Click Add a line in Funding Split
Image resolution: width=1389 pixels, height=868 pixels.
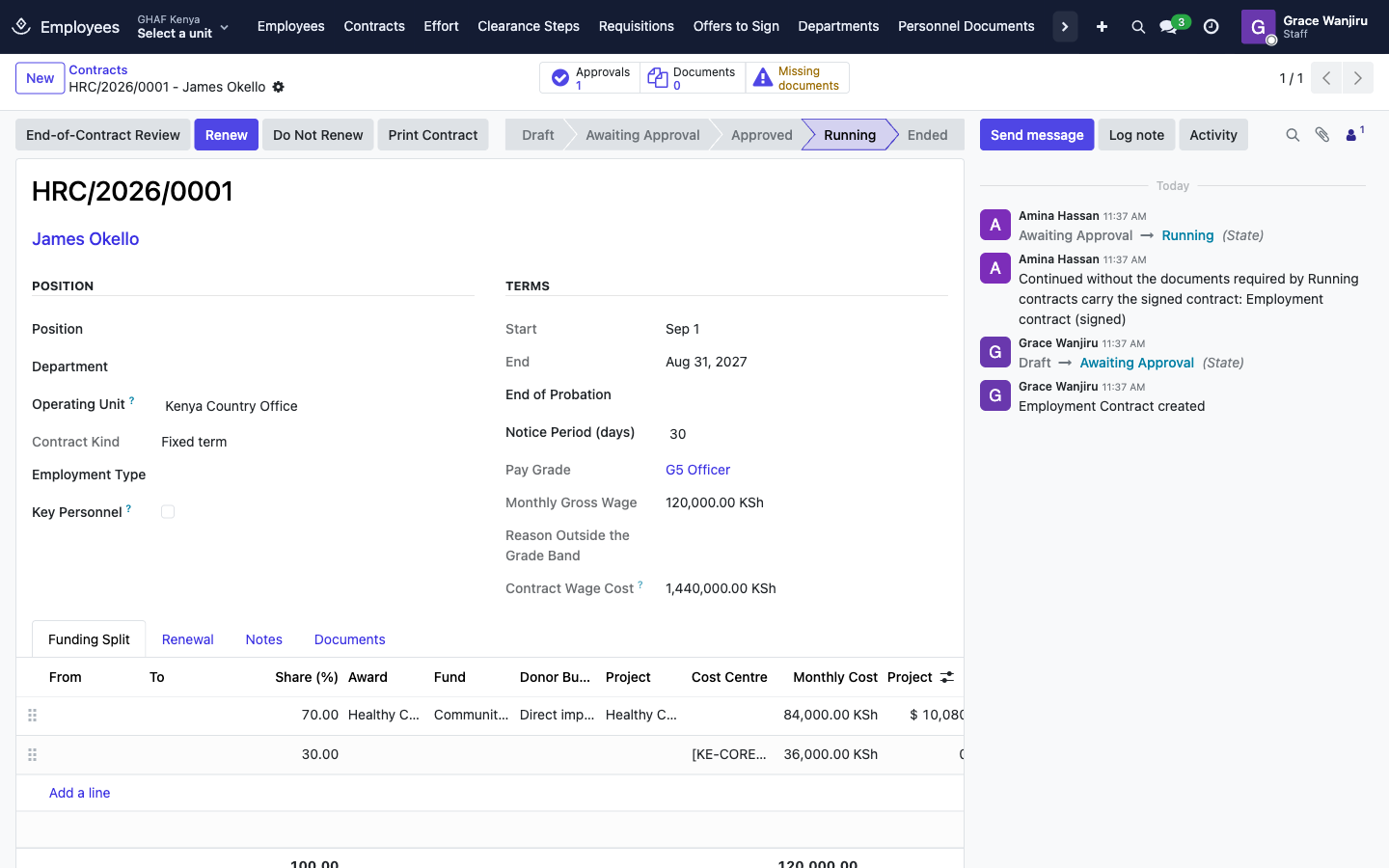[x=79, y=793]
